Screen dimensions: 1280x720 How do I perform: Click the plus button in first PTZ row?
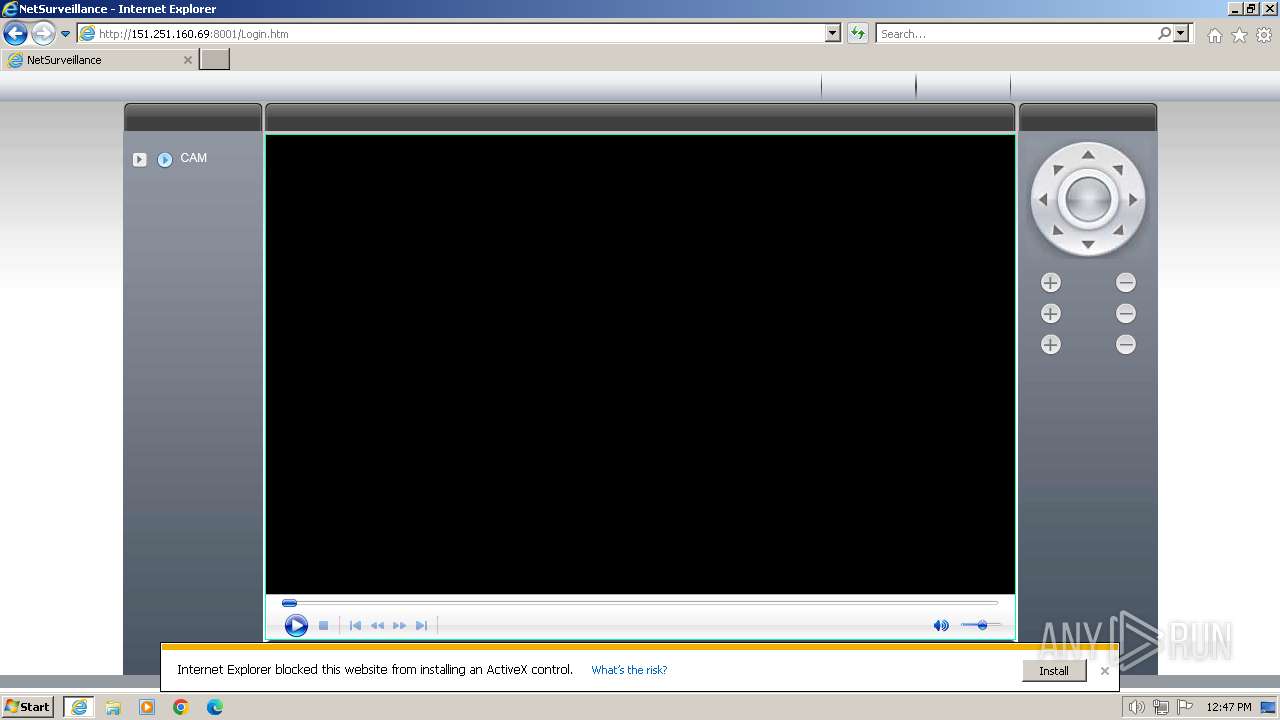pyautogui.click(x=1050, y=283)
